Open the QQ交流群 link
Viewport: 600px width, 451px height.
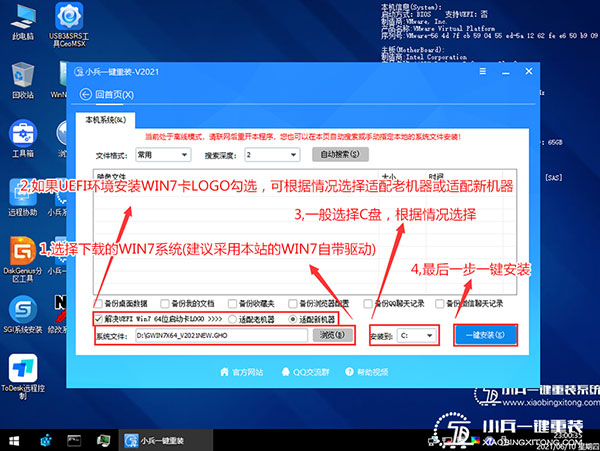tap(305, 372)
